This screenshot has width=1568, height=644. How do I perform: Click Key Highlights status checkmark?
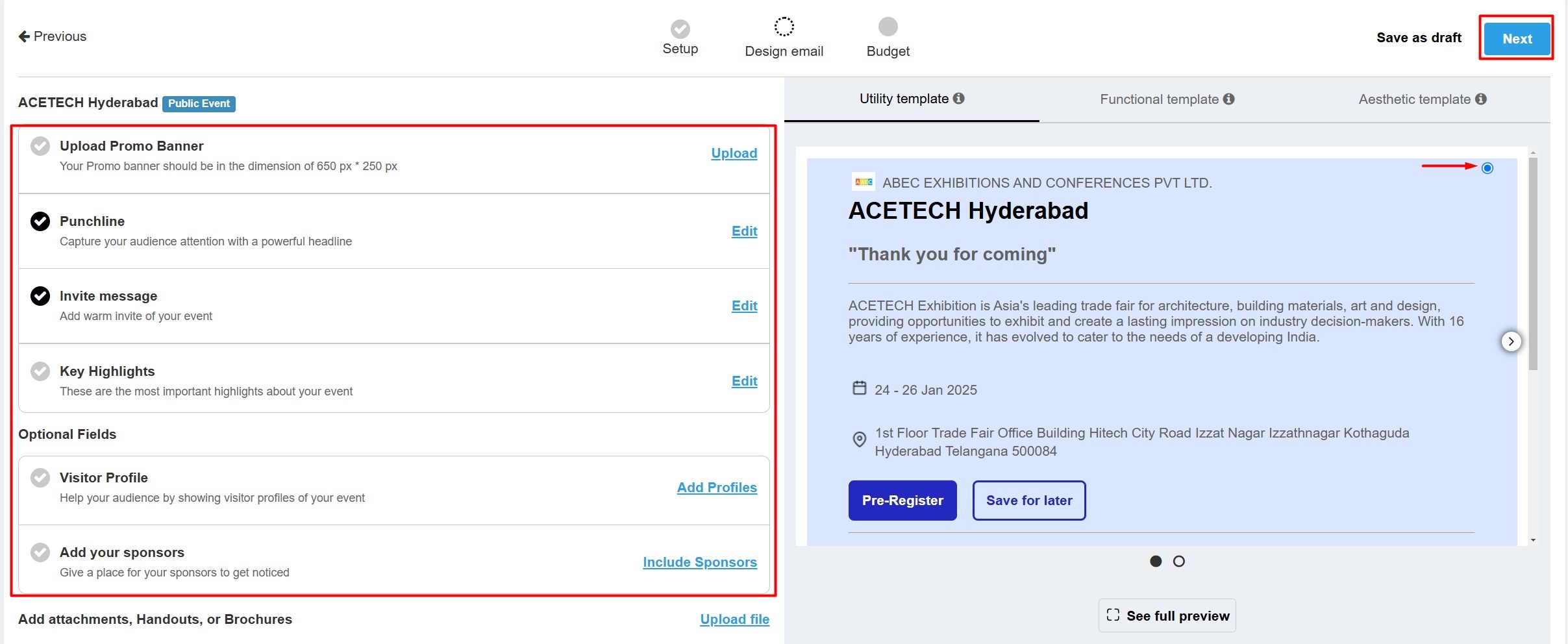[40, 371]
